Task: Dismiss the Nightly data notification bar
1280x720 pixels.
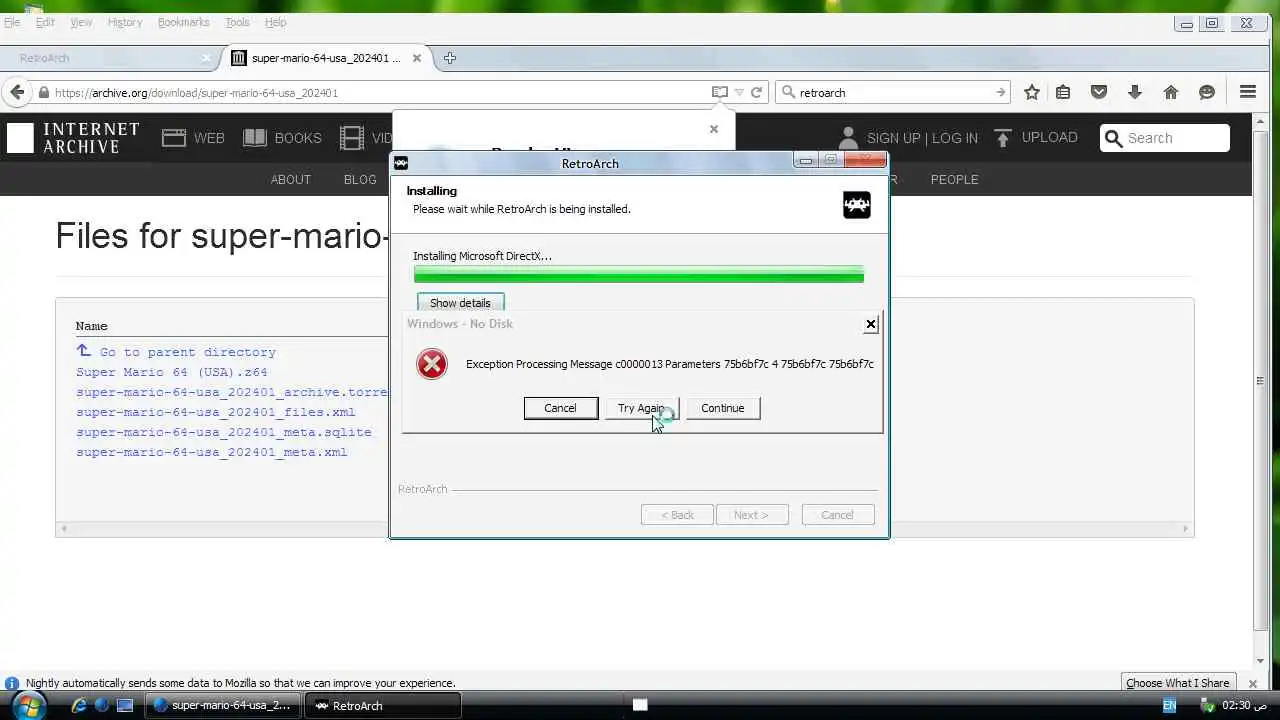Action: tap(1252, 684)
